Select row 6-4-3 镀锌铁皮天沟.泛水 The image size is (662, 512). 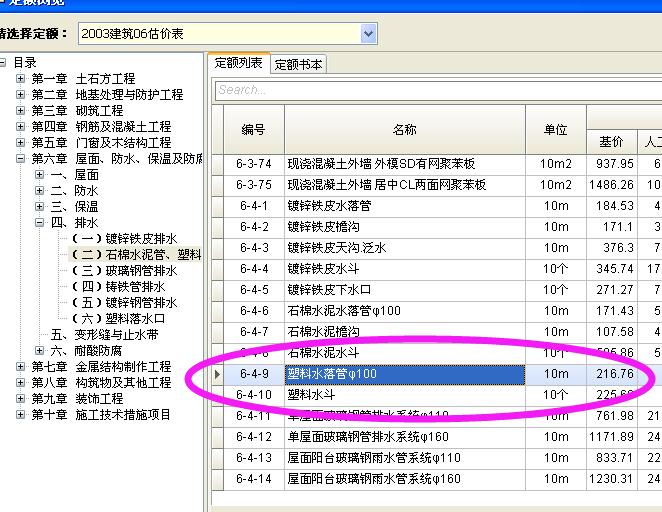pyautogui.click(x=437, y=248)
